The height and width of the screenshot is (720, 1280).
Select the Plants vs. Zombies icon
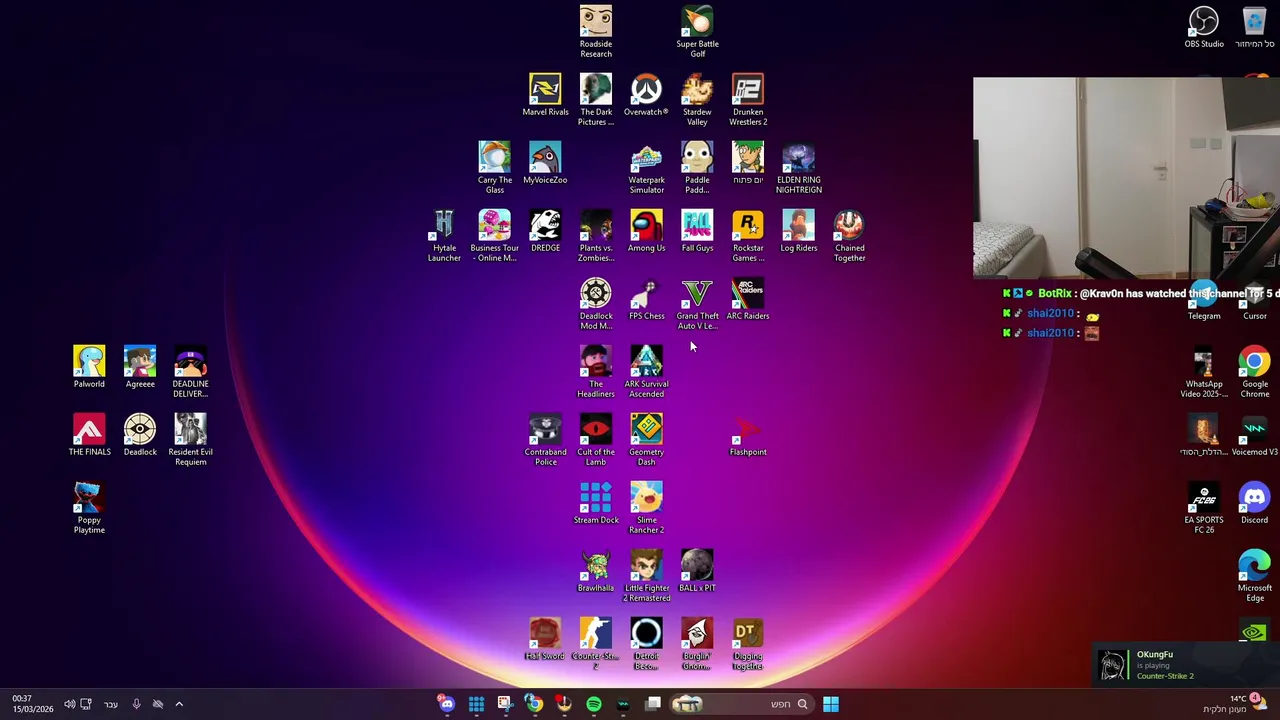point(596,236)
